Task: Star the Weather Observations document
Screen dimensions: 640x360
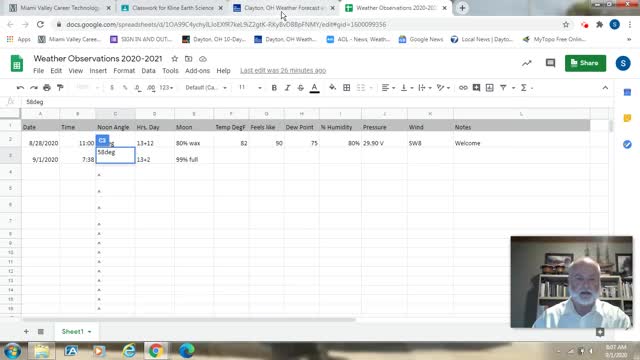Action: (175, 59)
